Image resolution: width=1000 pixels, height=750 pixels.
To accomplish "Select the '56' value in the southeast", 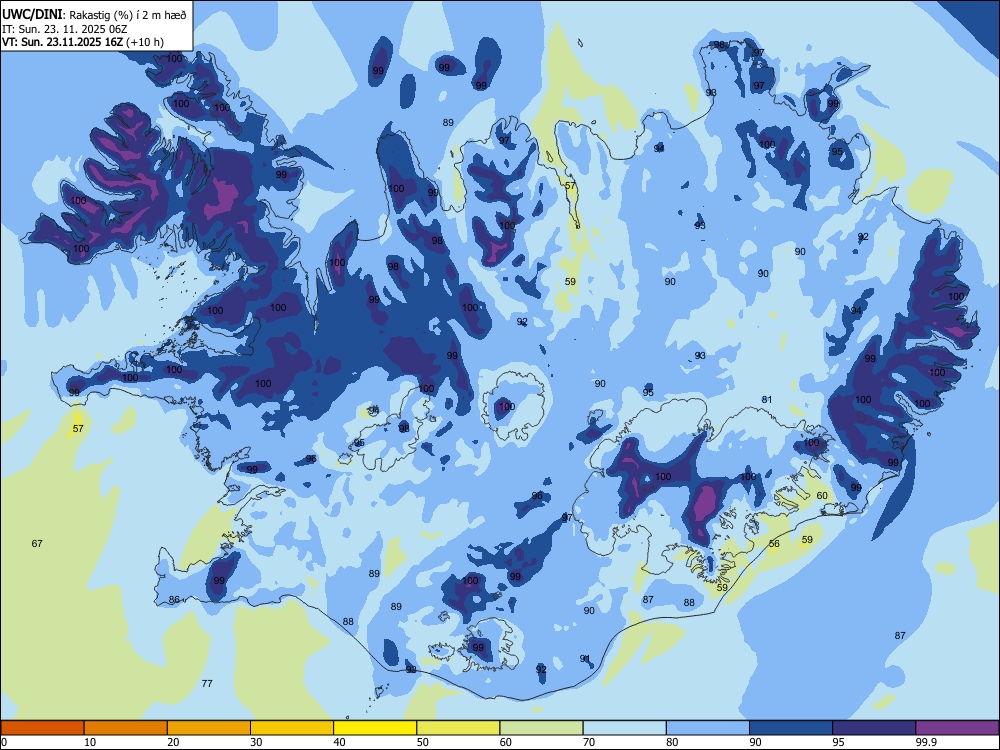I will click(774, 543).
